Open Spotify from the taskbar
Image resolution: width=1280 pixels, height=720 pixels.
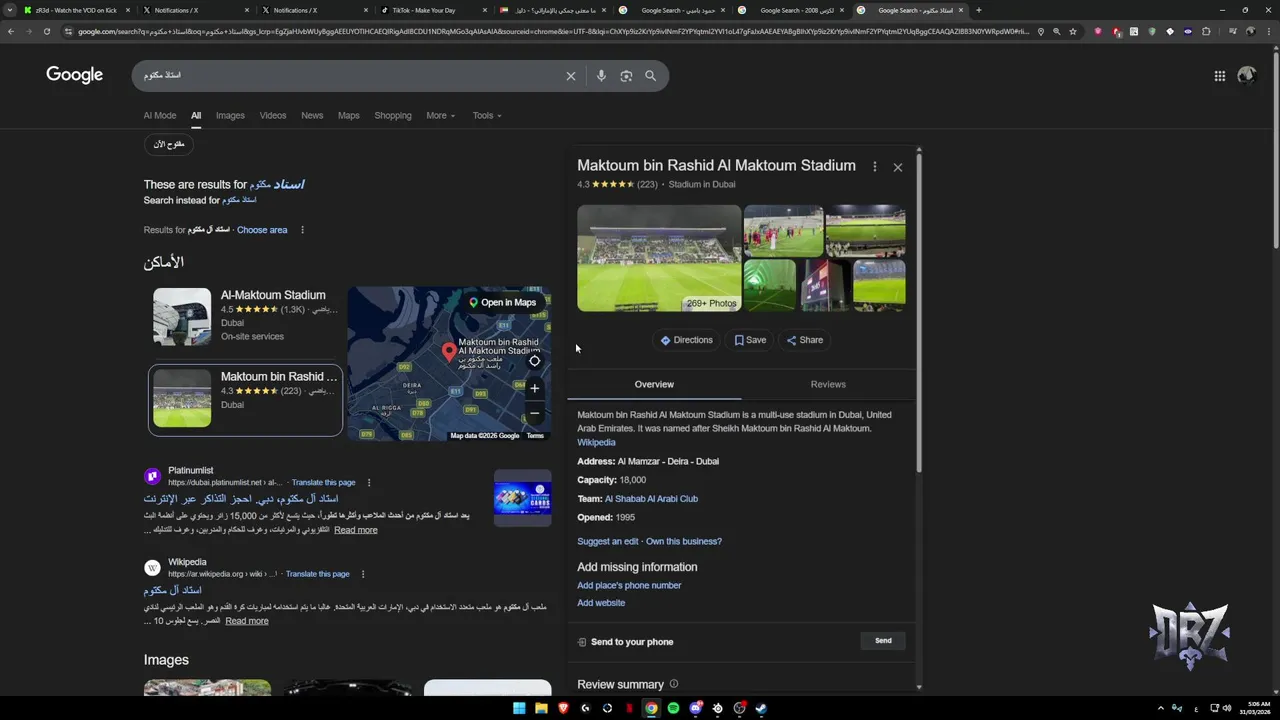pyautogui.click(x=673, y=708)
